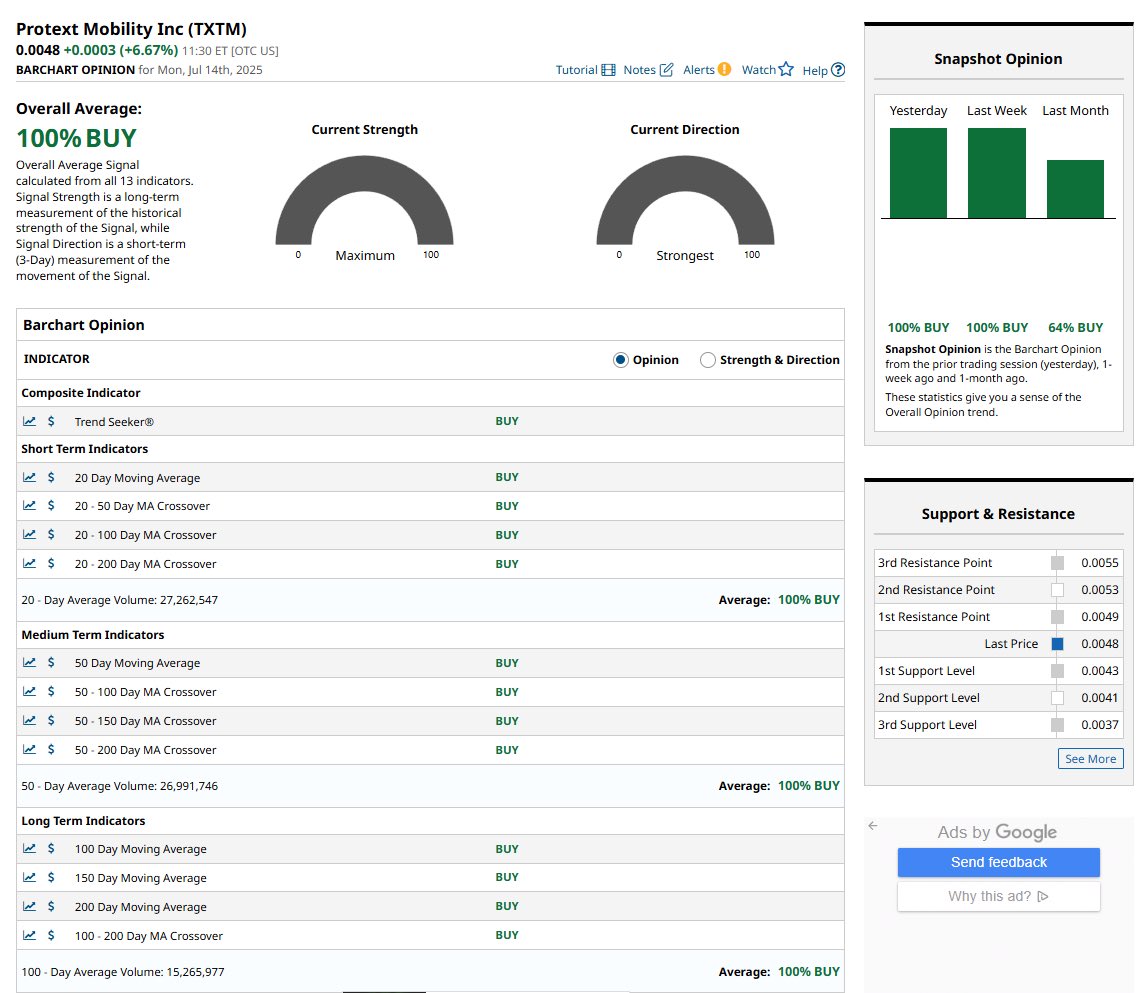
Task: Open chart icon for 20 - 200 Day MA Crossover
Action: (29, 563)
